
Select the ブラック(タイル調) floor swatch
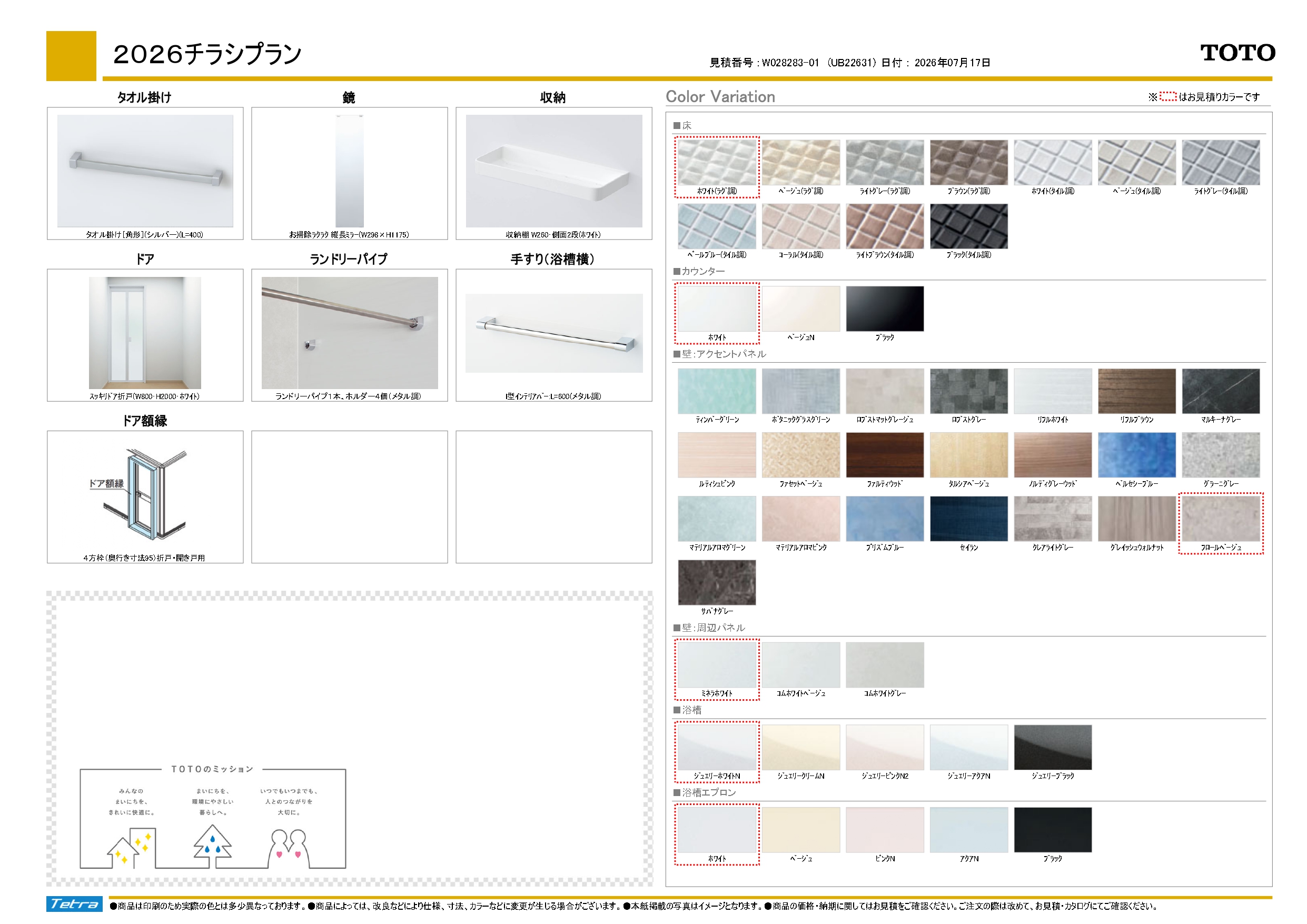tap(969, 226)
